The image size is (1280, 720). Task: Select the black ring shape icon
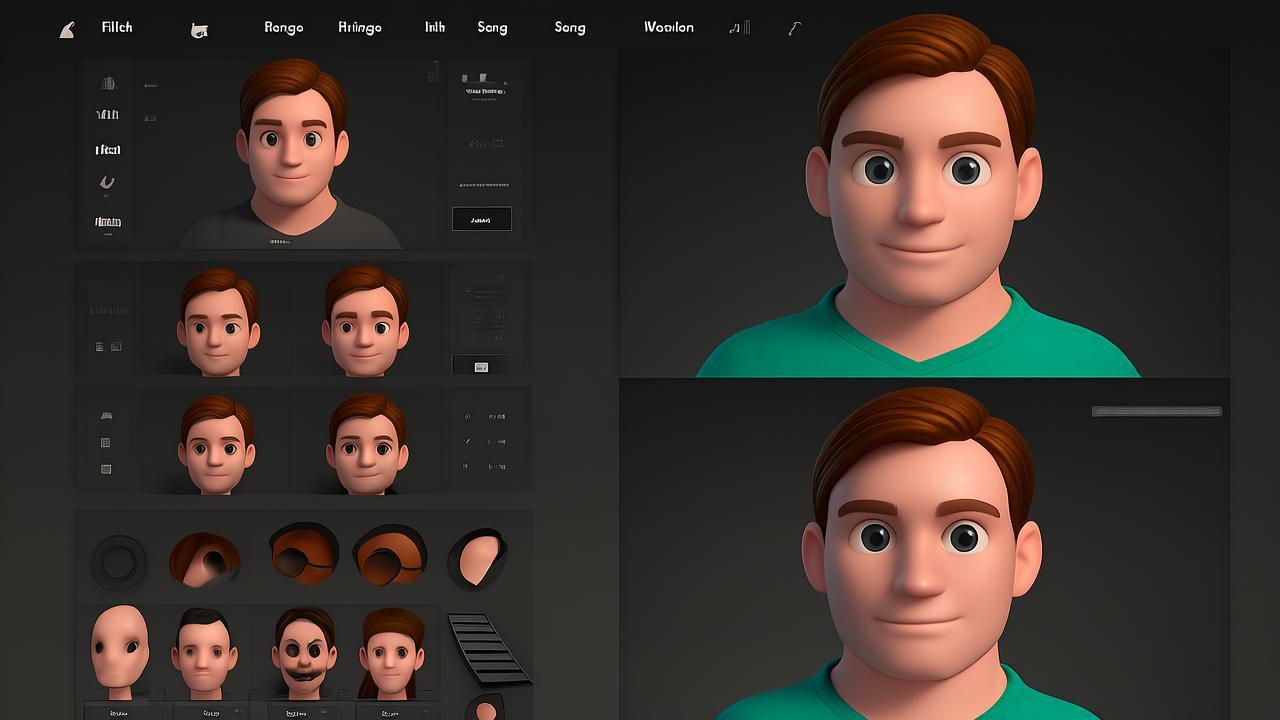118,562
